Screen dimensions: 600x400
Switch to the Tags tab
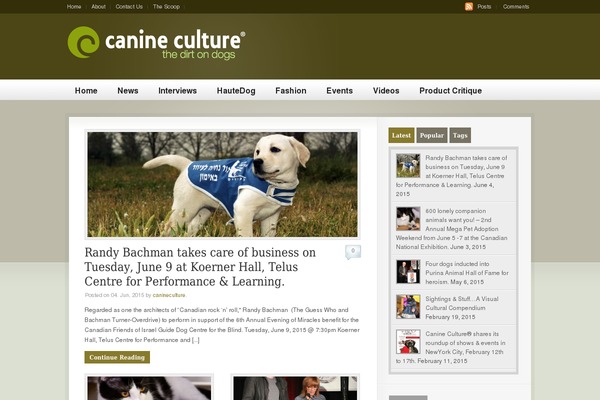[x=460, y=135]
